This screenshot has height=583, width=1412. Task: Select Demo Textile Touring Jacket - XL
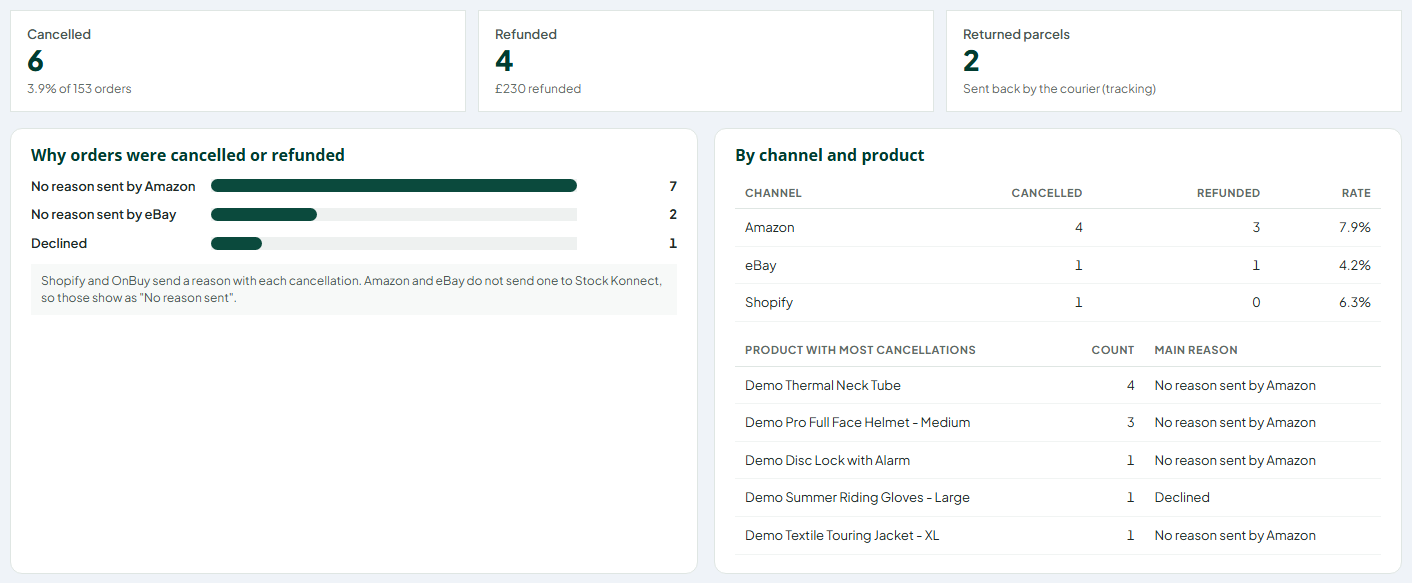click(1058, 535)
